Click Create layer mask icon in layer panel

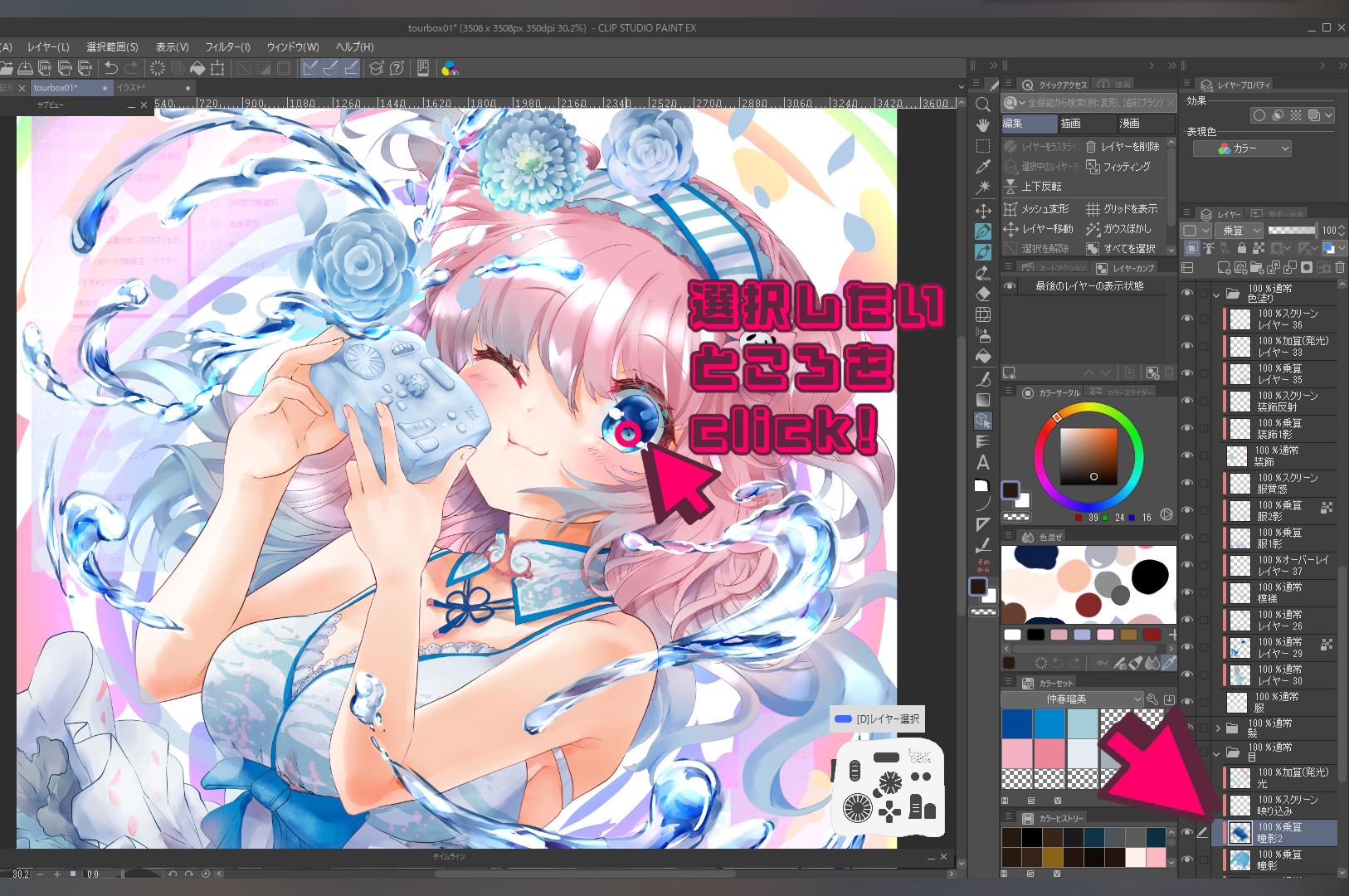[1307, 267]
